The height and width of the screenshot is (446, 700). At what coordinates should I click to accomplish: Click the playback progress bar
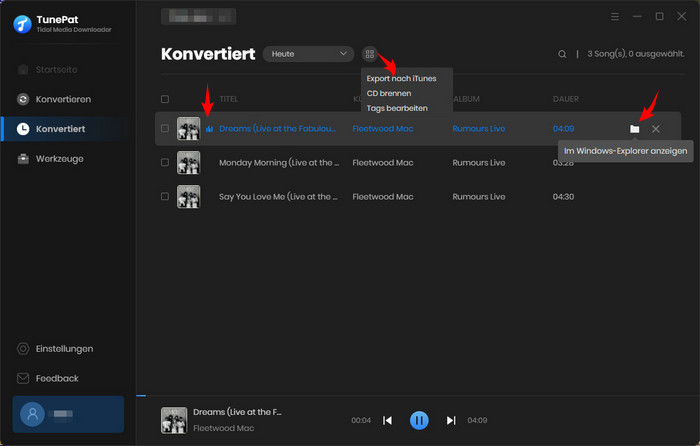418,396
